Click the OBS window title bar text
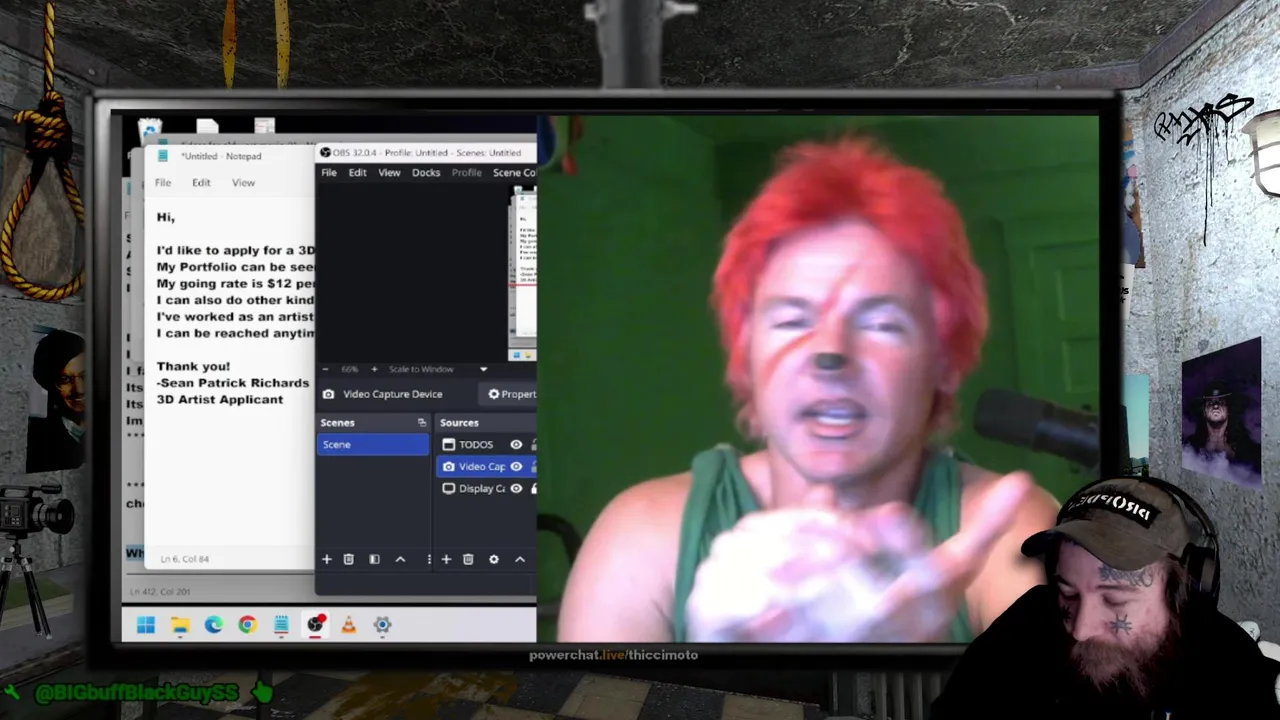 427,153
